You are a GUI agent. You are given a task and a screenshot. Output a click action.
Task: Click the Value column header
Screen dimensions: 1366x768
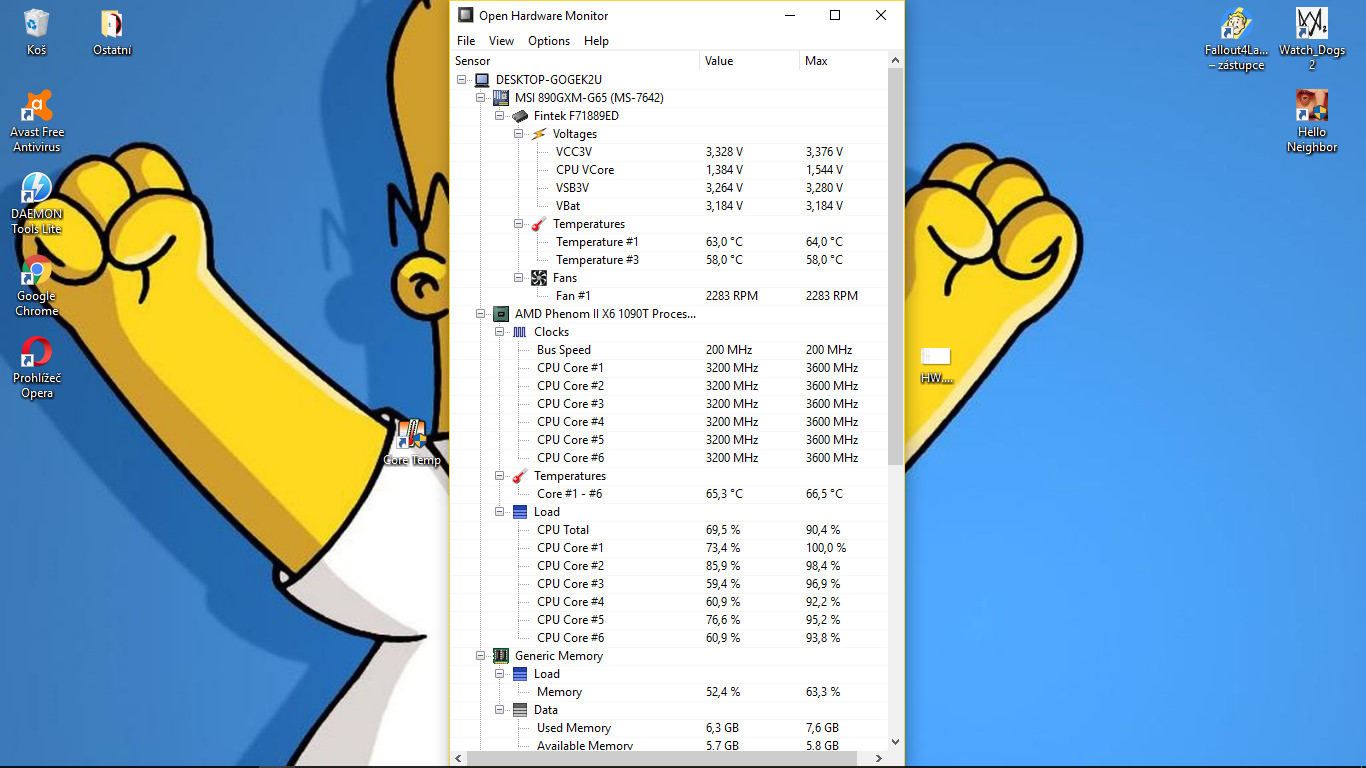tap(719, 61)
